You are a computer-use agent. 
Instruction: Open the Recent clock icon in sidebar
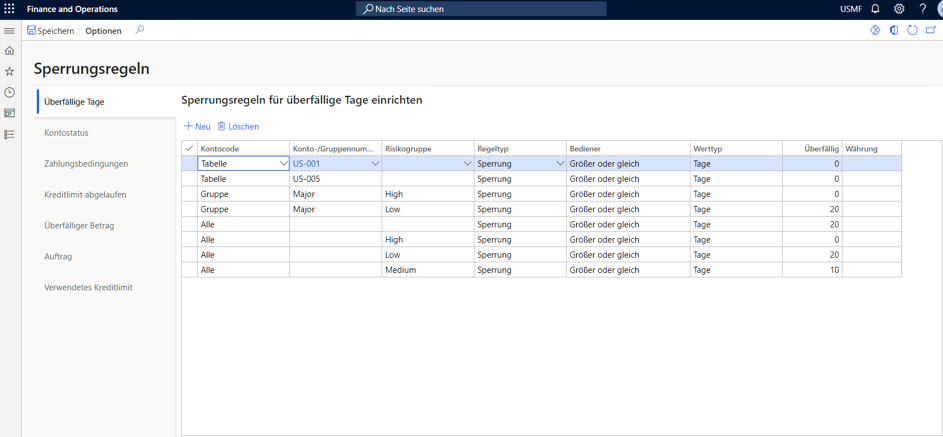point(10,93)
